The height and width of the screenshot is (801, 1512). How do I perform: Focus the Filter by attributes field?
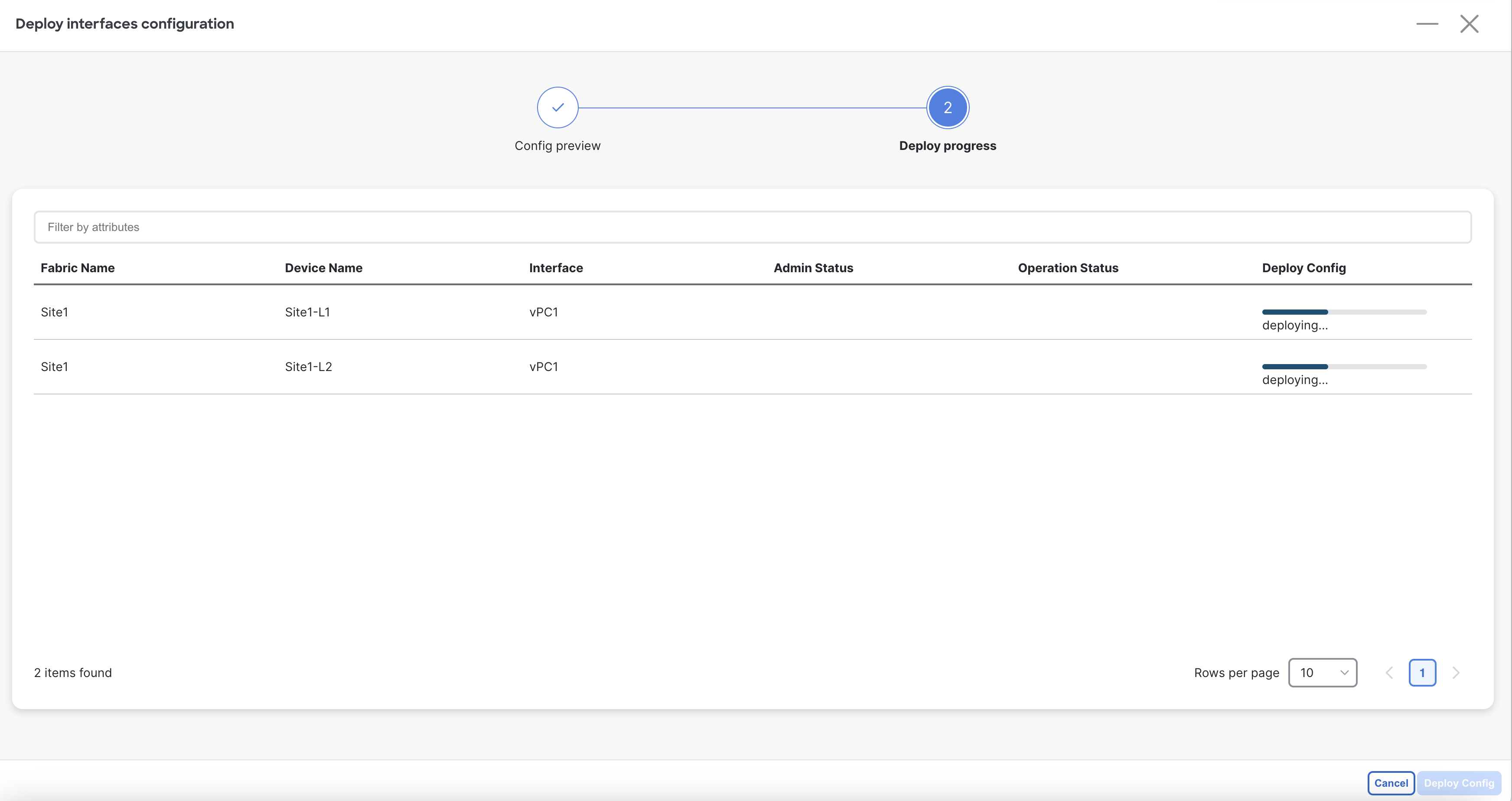(753, 227)
